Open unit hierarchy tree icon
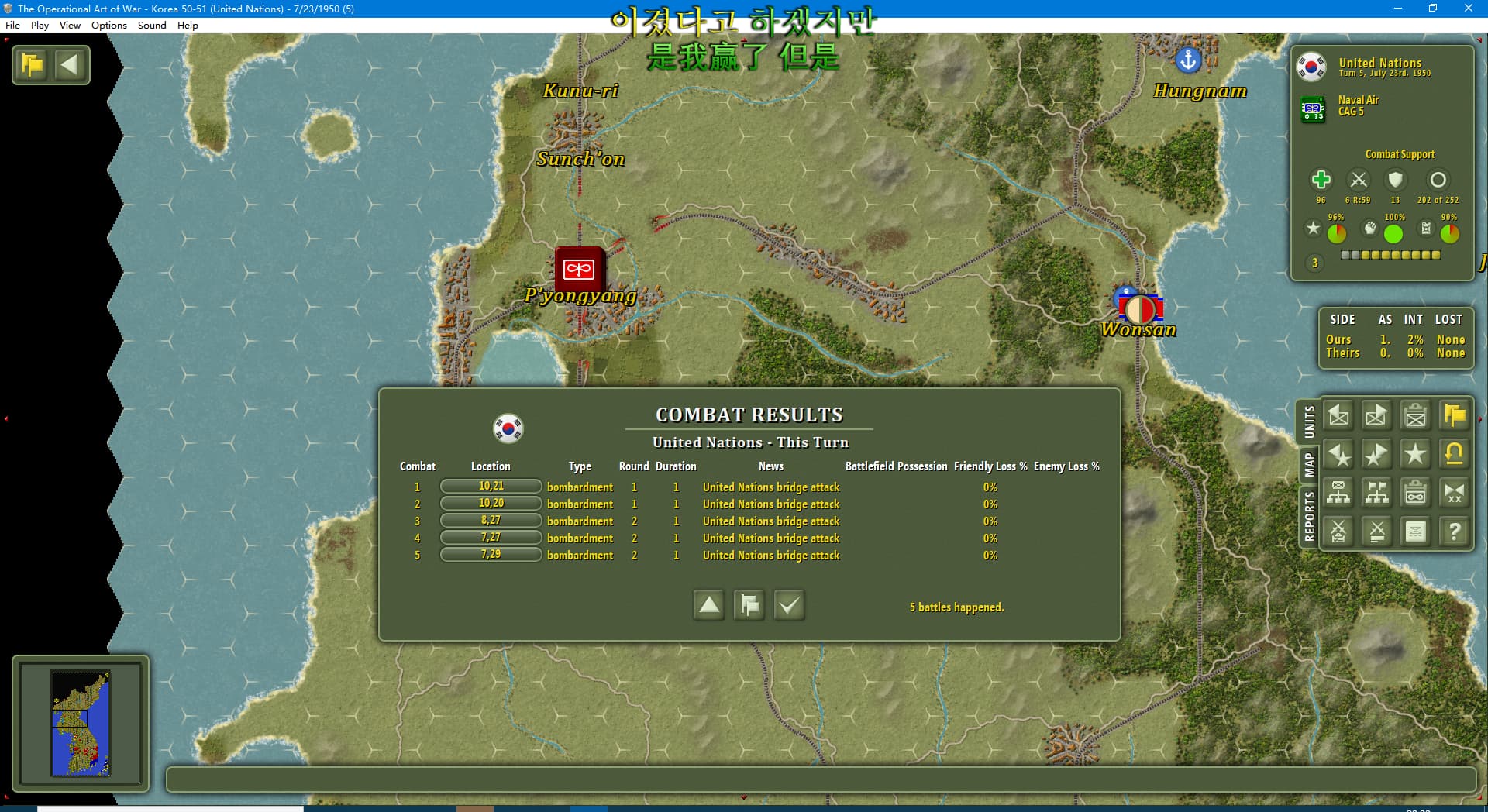This screenshot has height=812, width=1488. 1338,493
